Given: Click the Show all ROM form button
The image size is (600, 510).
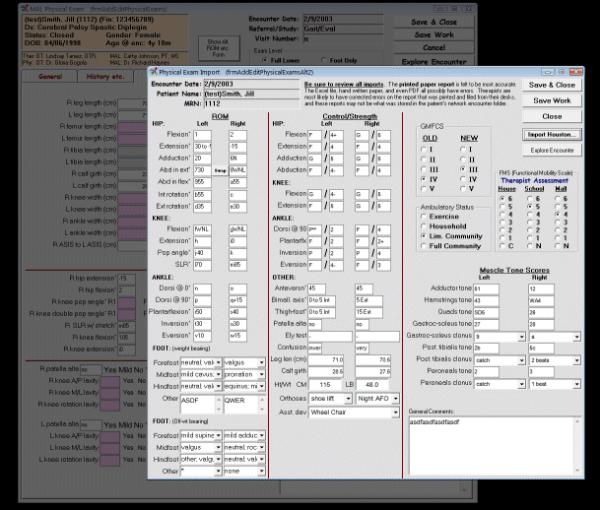Looking at the screenshot, I should (x=218, y=48).
